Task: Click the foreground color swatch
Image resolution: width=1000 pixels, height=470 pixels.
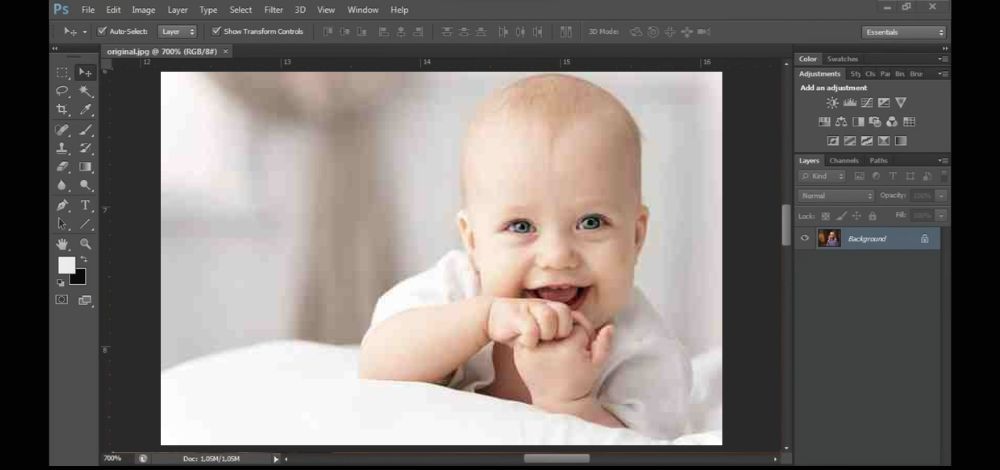Action: click(66, 265)
